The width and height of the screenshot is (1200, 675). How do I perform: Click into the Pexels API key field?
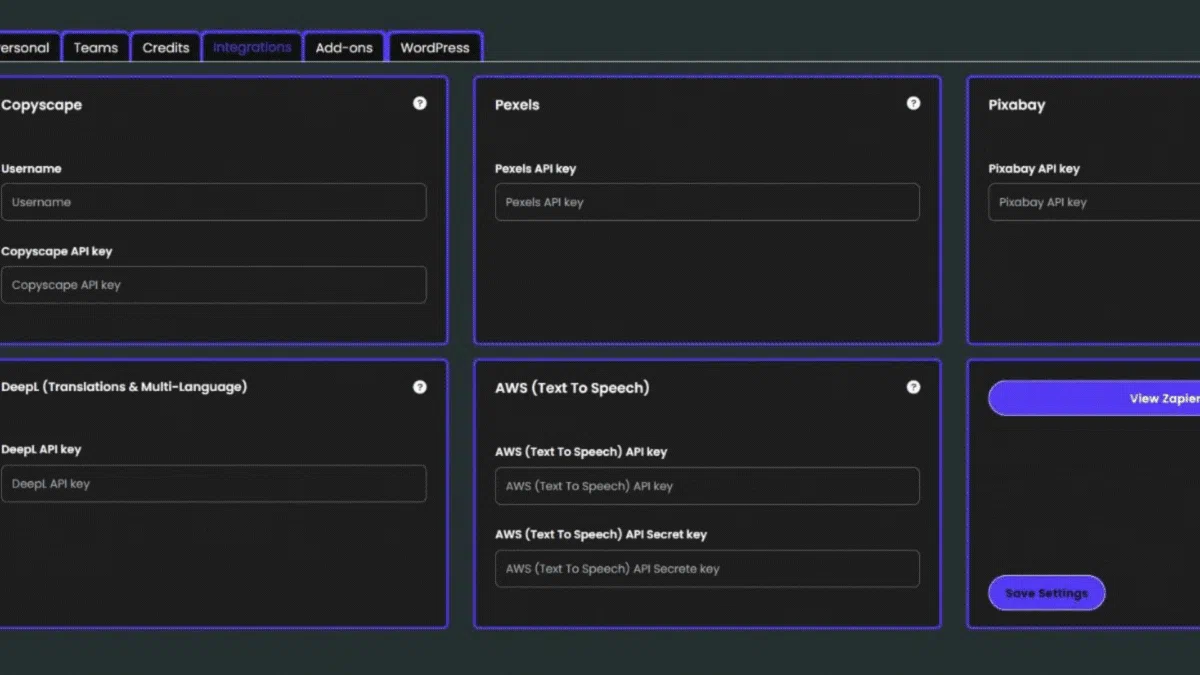point(707,202)
